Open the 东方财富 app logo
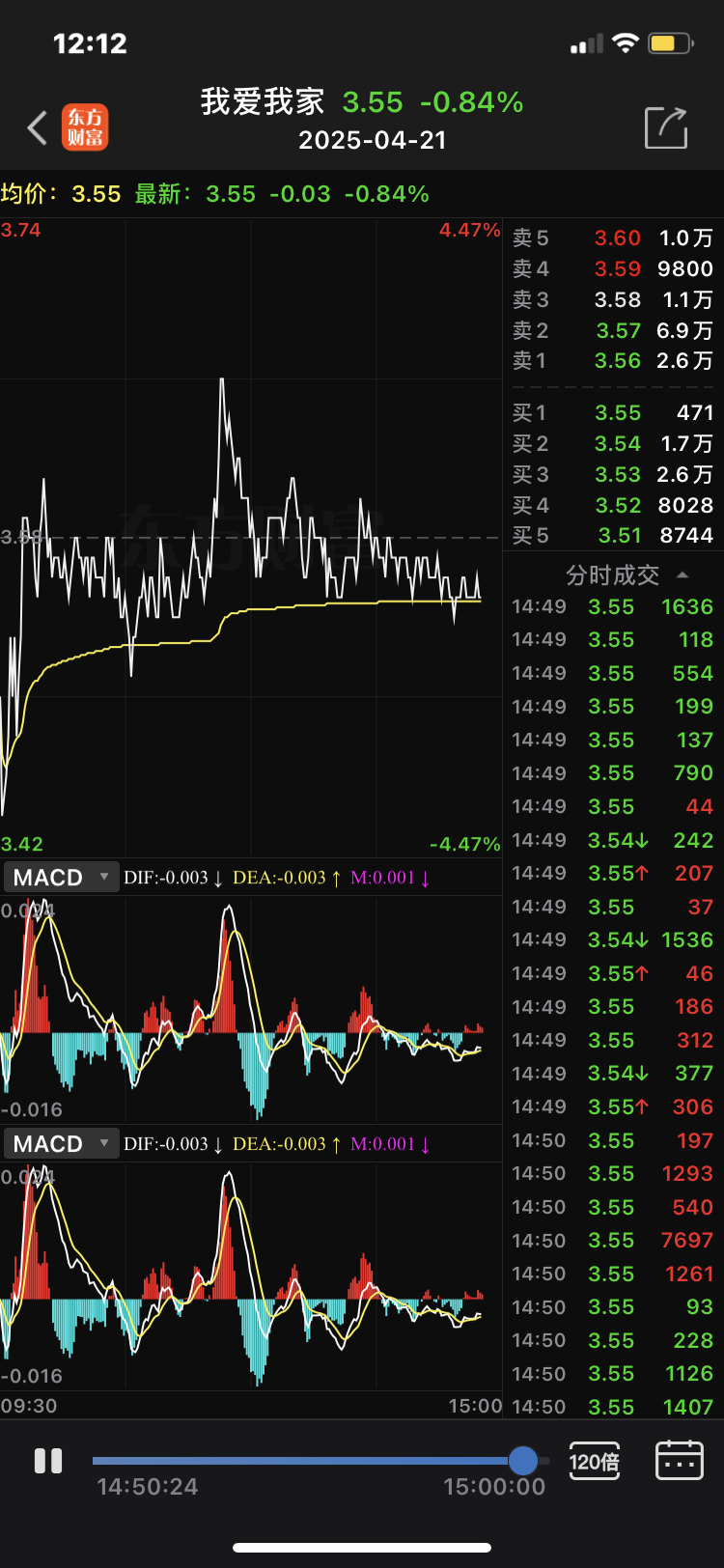 85,127
